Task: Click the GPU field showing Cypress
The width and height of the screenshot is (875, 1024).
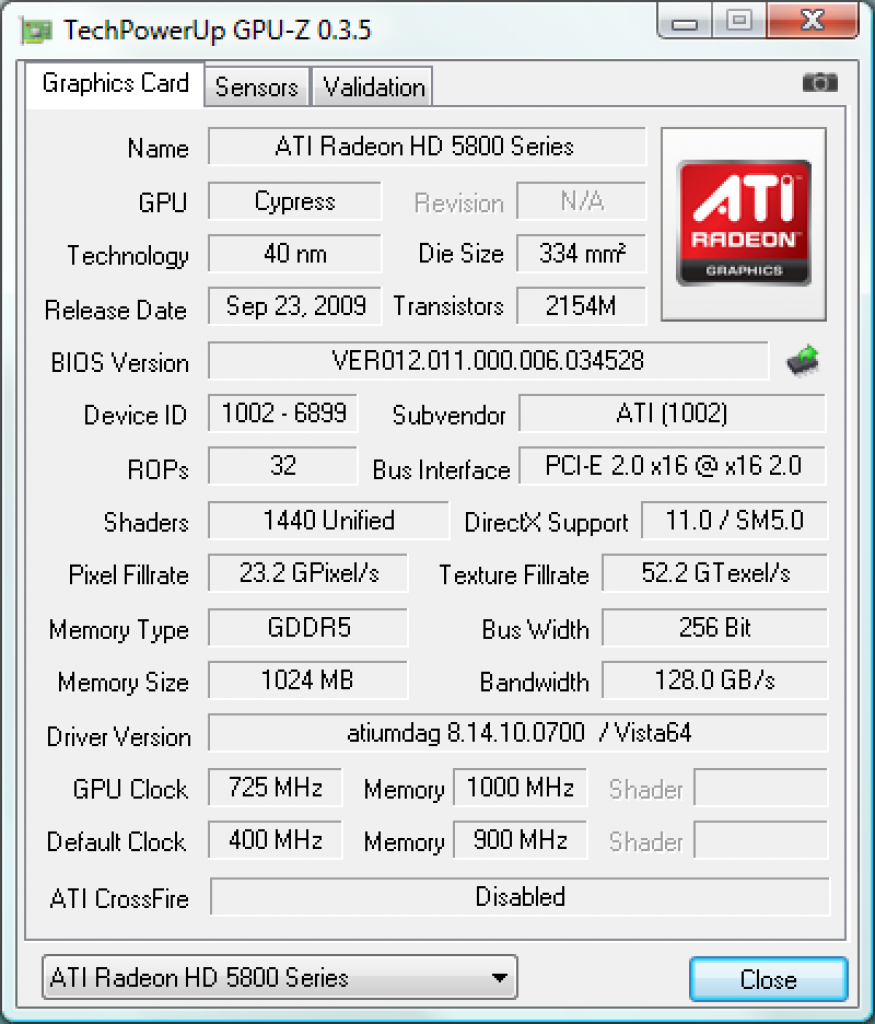Action: click(x=295, y=201)
